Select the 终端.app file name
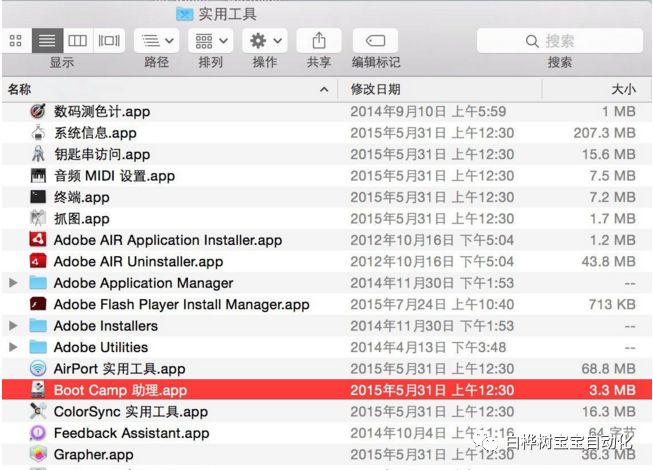Viewport: 653px width, 470px height. tap(82, 197)
